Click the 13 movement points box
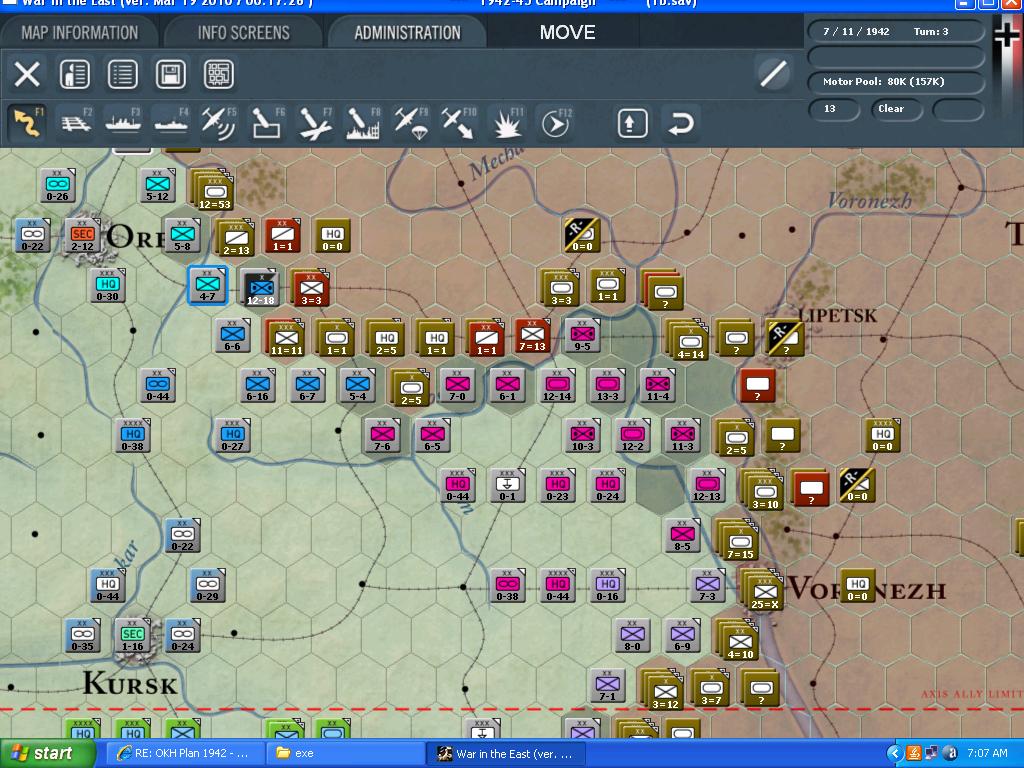Viewport: 1024px width, 768px height. 833,109
